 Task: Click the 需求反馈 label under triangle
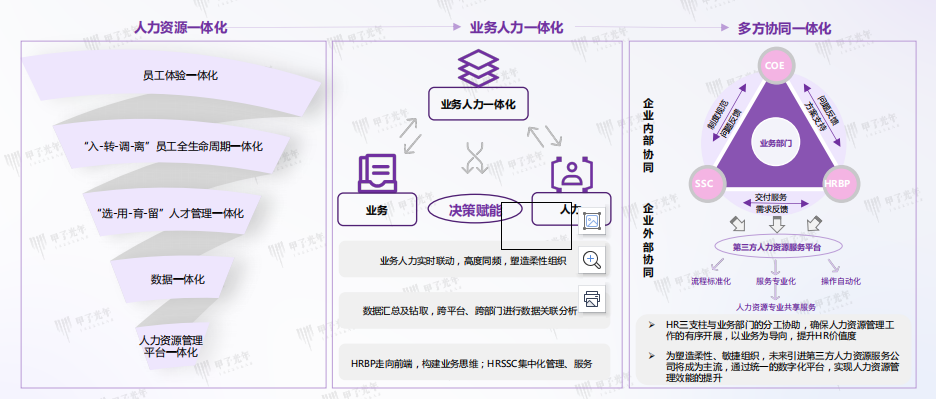(771, 209)
